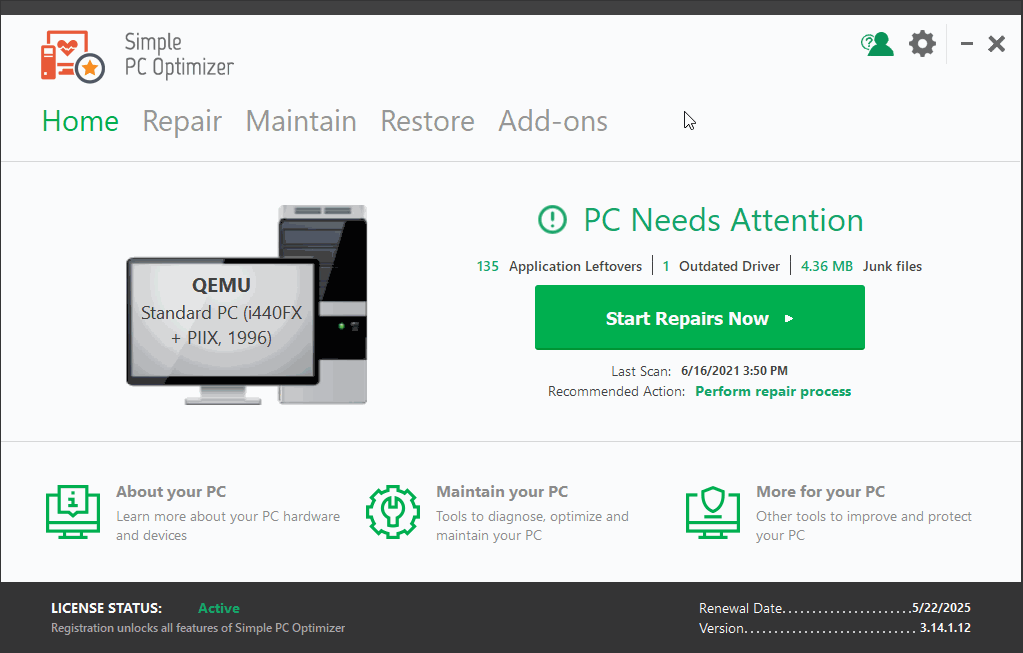The height and width of the screenshot is (653, 1023).
Task: Switch to the Home tab
Action: (80, 121)
